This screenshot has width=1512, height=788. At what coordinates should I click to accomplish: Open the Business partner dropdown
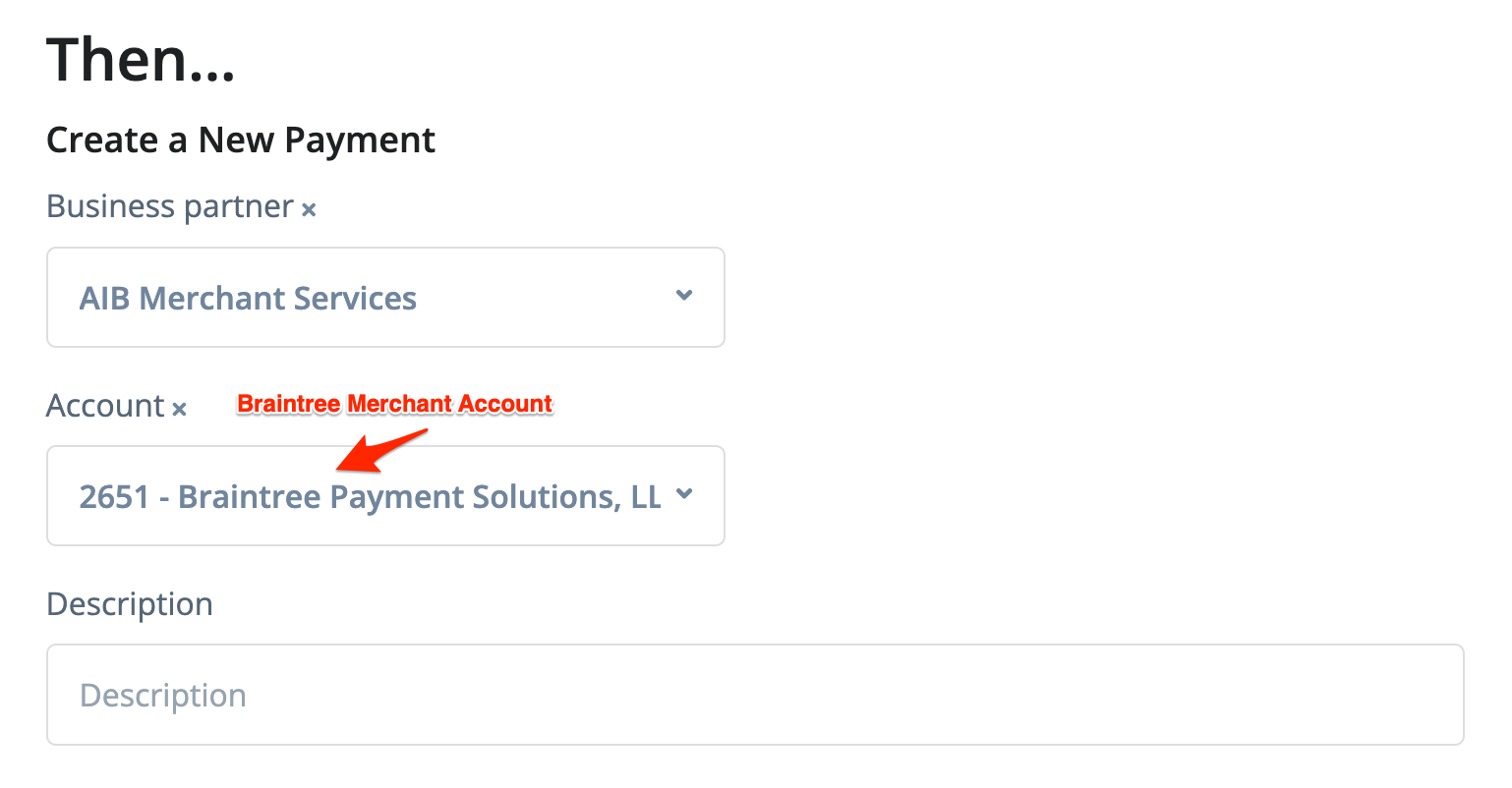(385, 297)
